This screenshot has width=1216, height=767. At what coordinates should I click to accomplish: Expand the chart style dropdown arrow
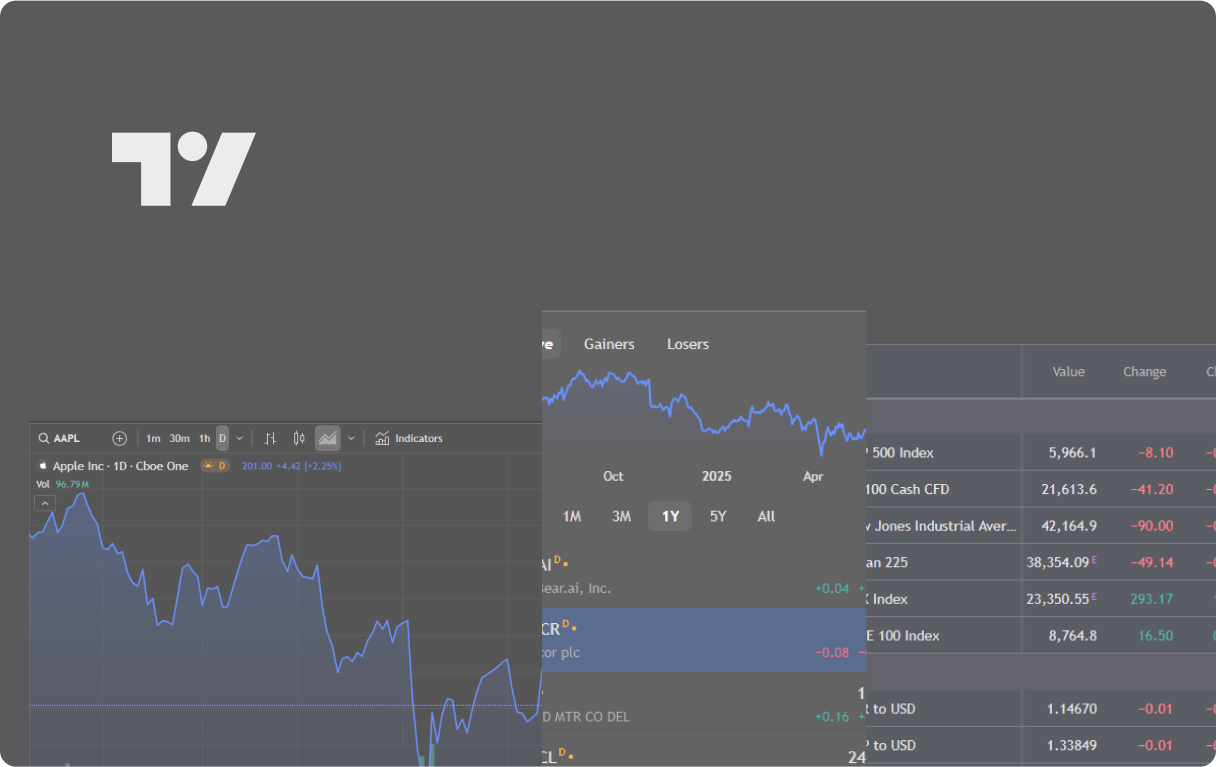click(351, 438)
